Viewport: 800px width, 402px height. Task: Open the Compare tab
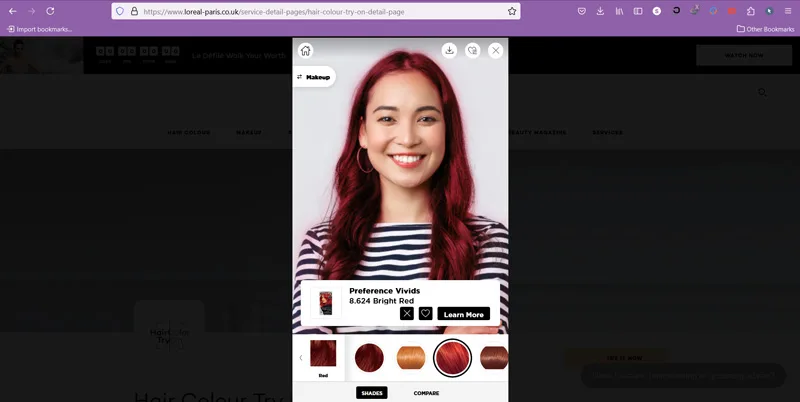click(426, 393)
